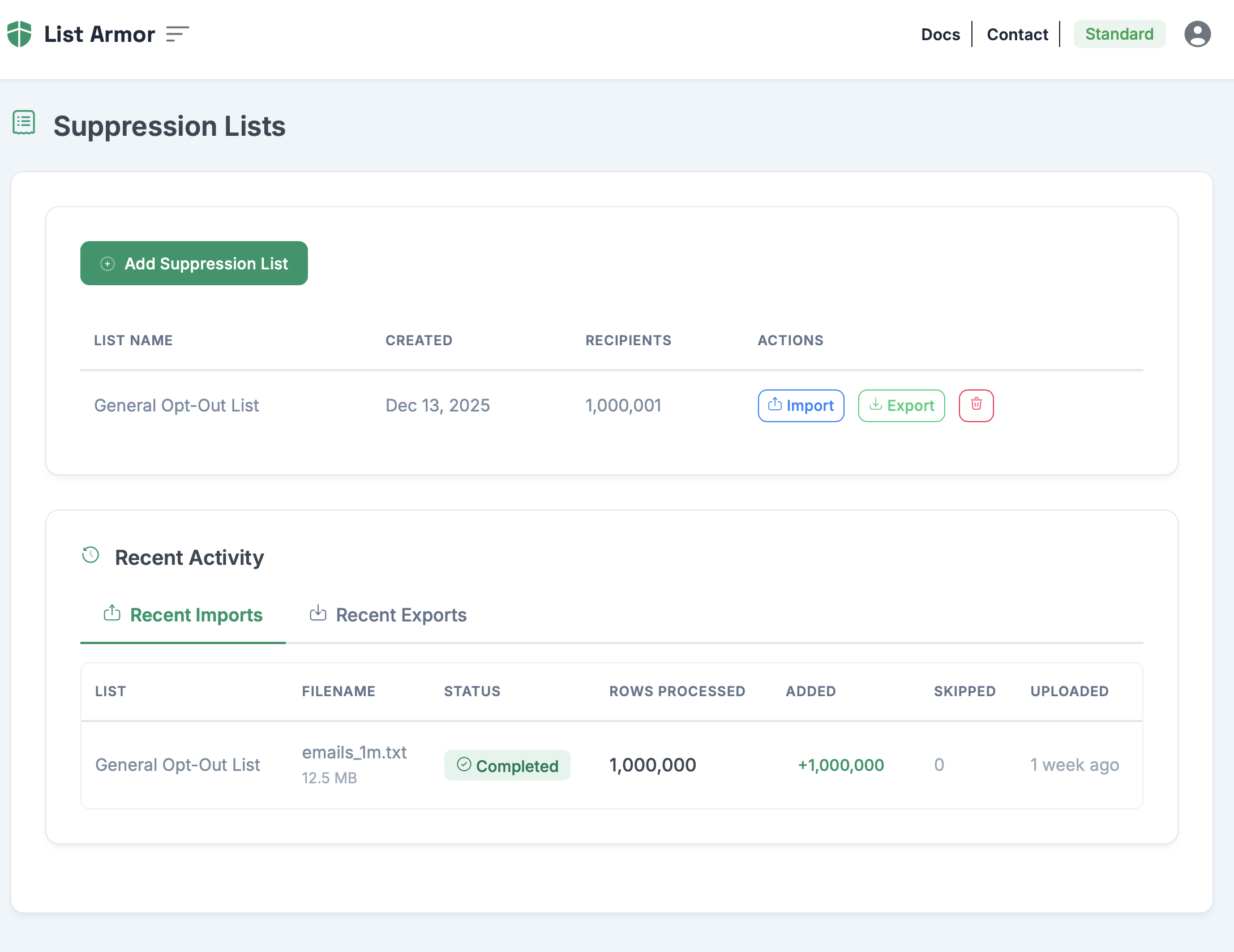
Task: Click the checkmark icon in the Completed badge
Action: tap(464, 764)
